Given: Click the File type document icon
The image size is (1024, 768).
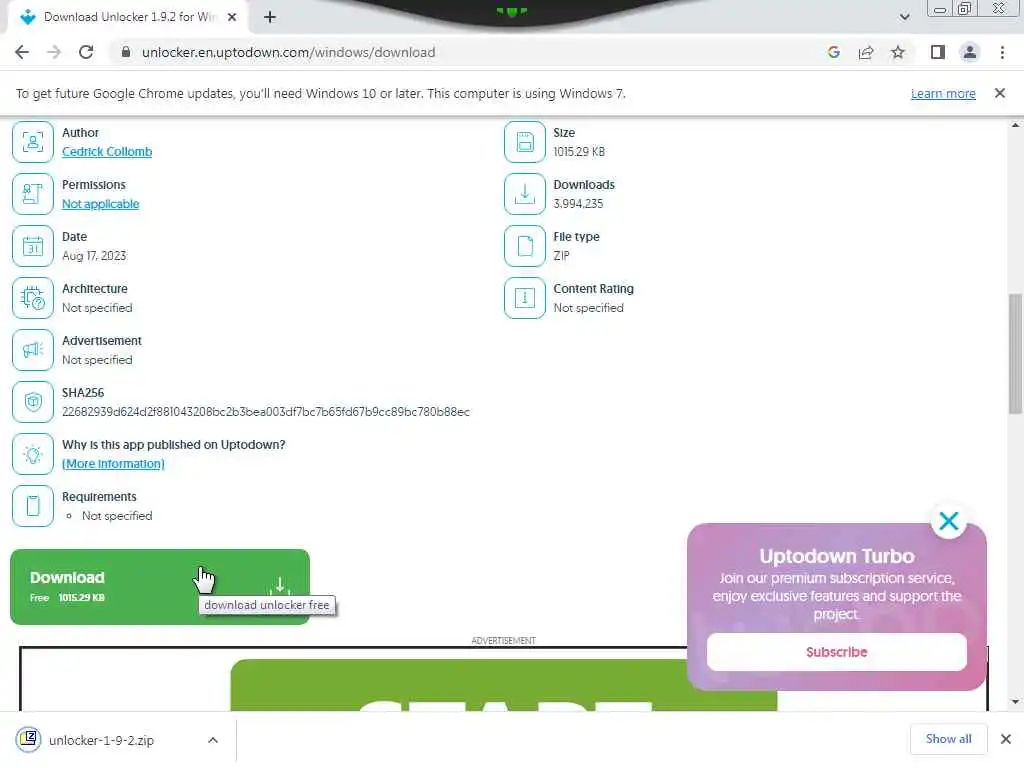Looking at the screenshot, I should [524, 246].
